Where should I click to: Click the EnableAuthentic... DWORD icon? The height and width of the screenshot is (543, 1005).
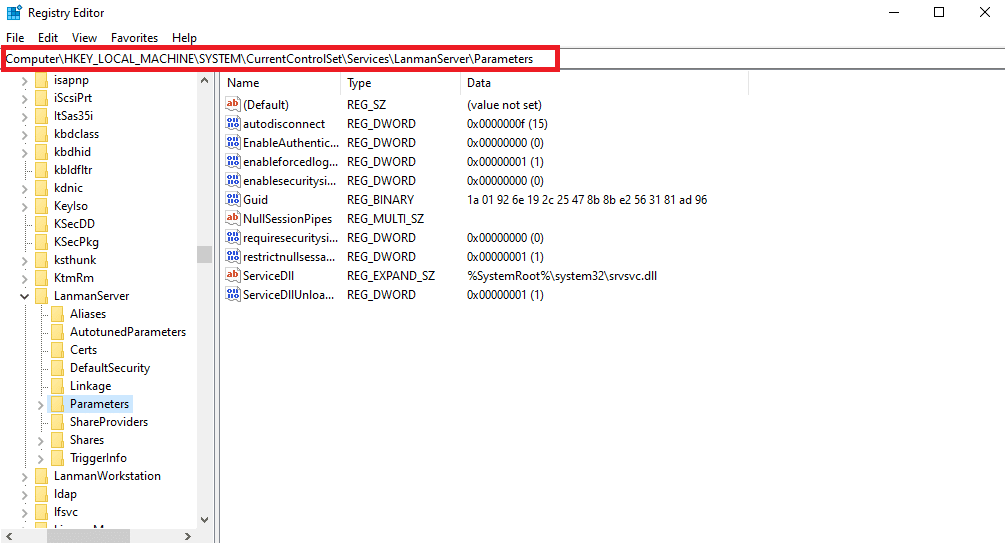(x=233, y=142)
